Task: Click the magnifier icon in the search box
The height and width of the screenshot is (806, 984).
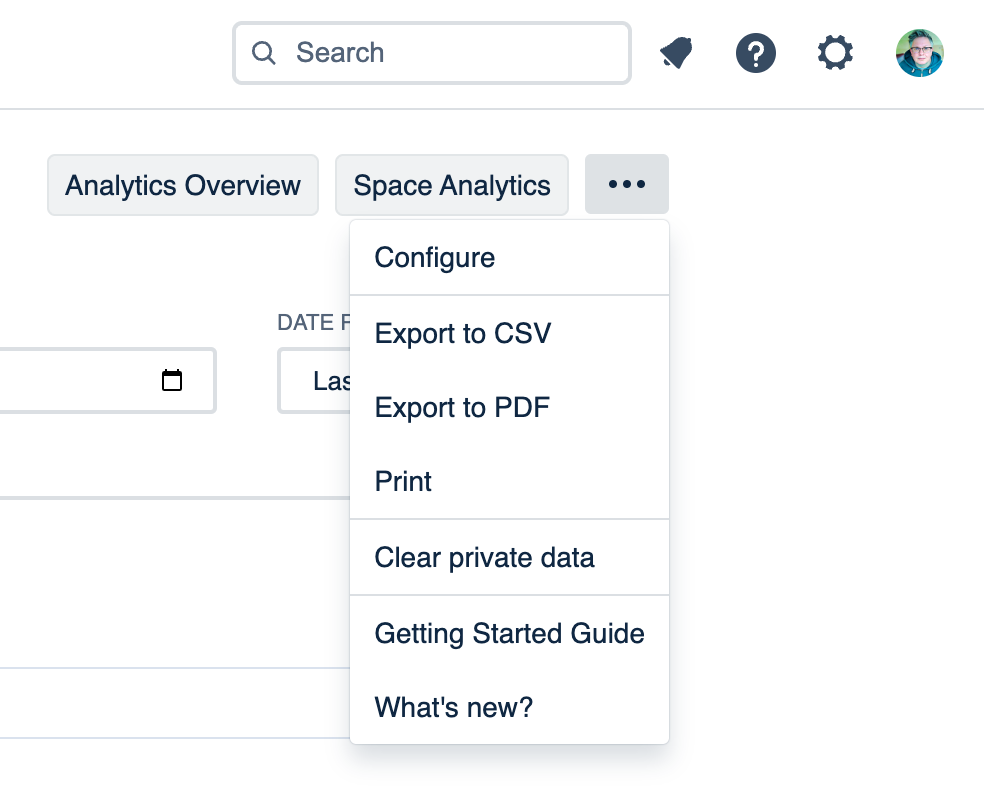Action: 264,53
